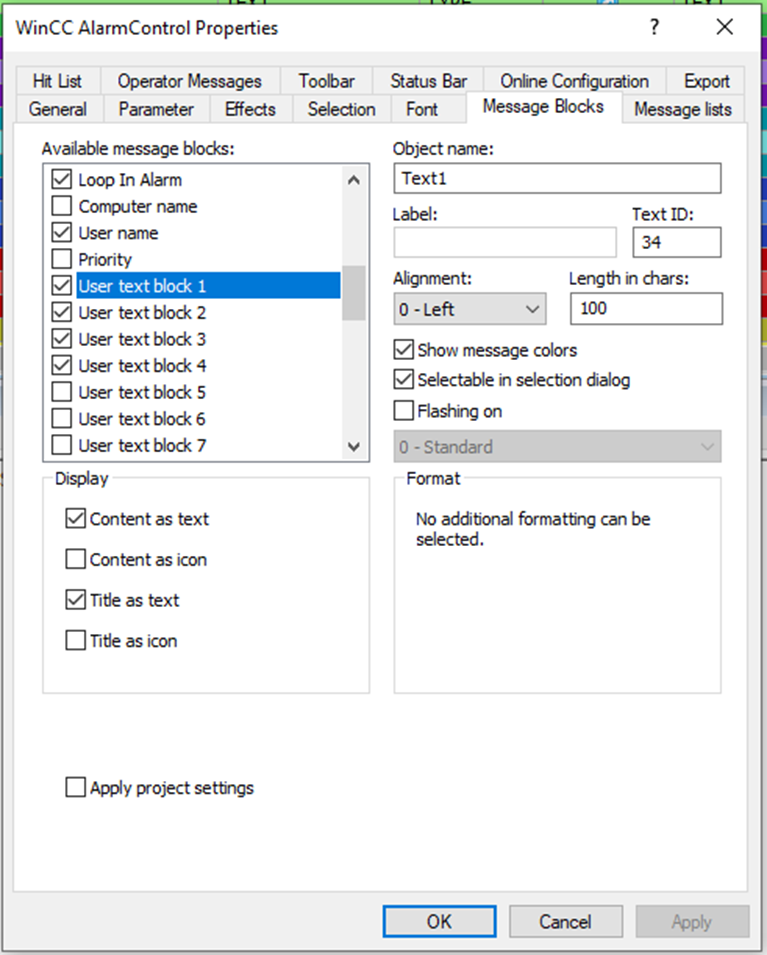Click the Label input field

pos(505,242)
